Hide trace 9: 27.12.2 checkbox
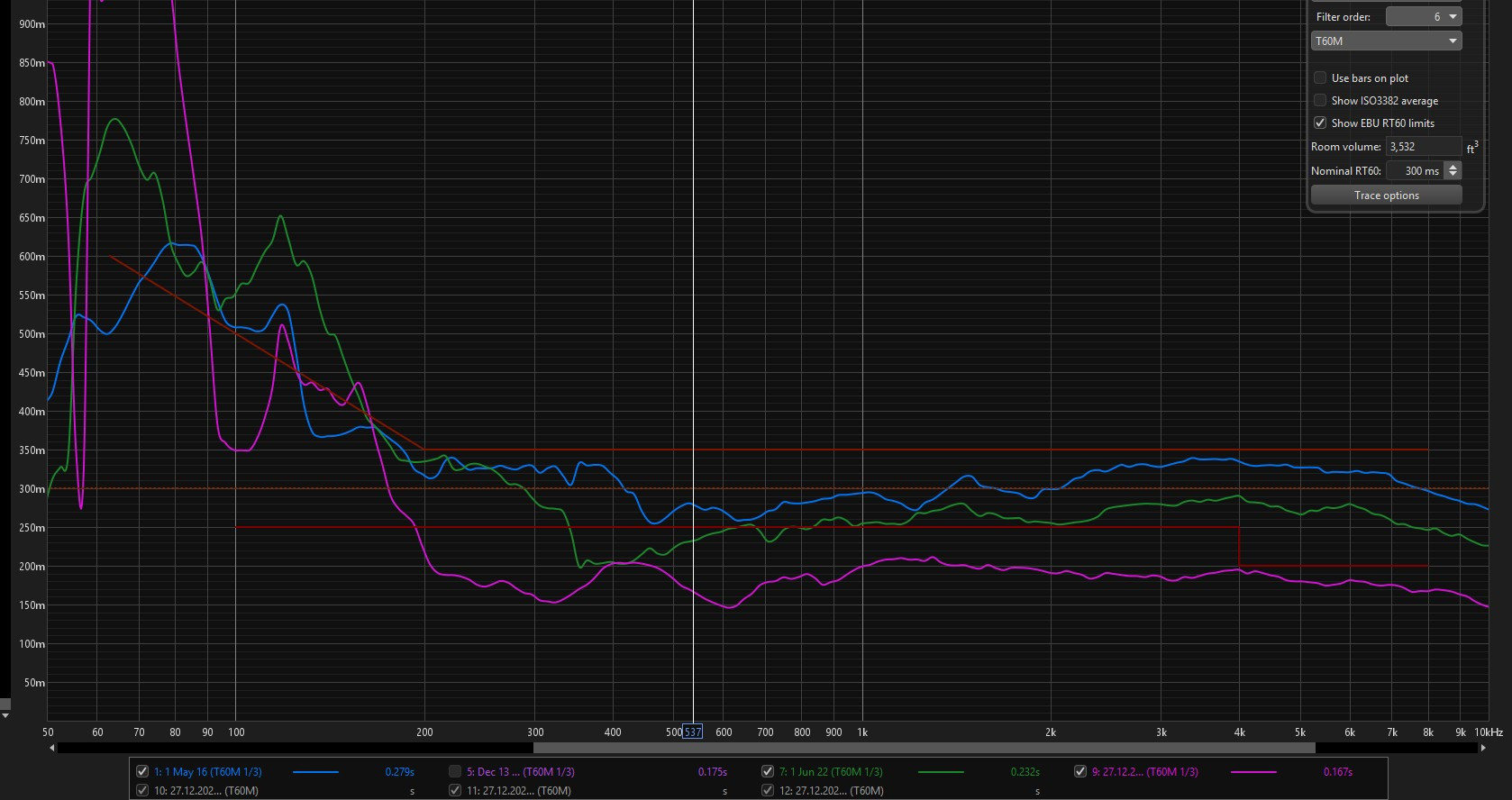 point(1080,772)
